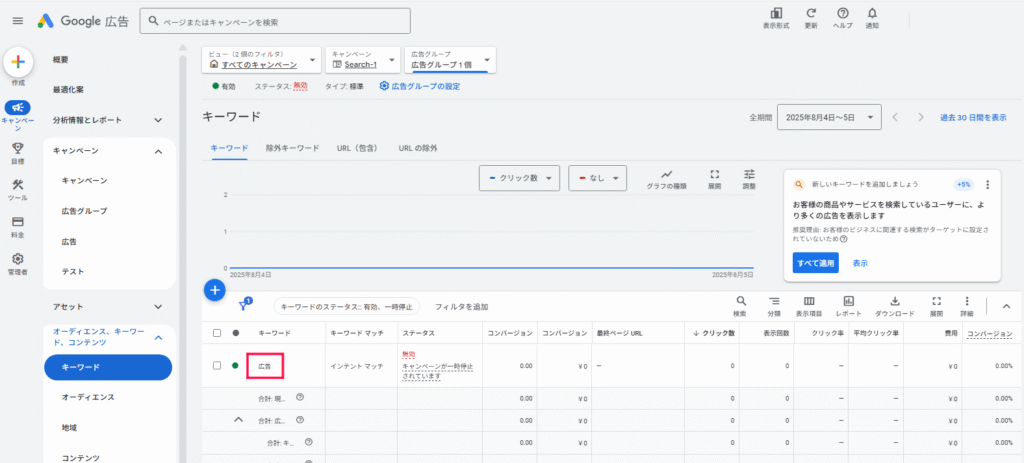Click the ダウンロード icon

(x=895, y=301)
